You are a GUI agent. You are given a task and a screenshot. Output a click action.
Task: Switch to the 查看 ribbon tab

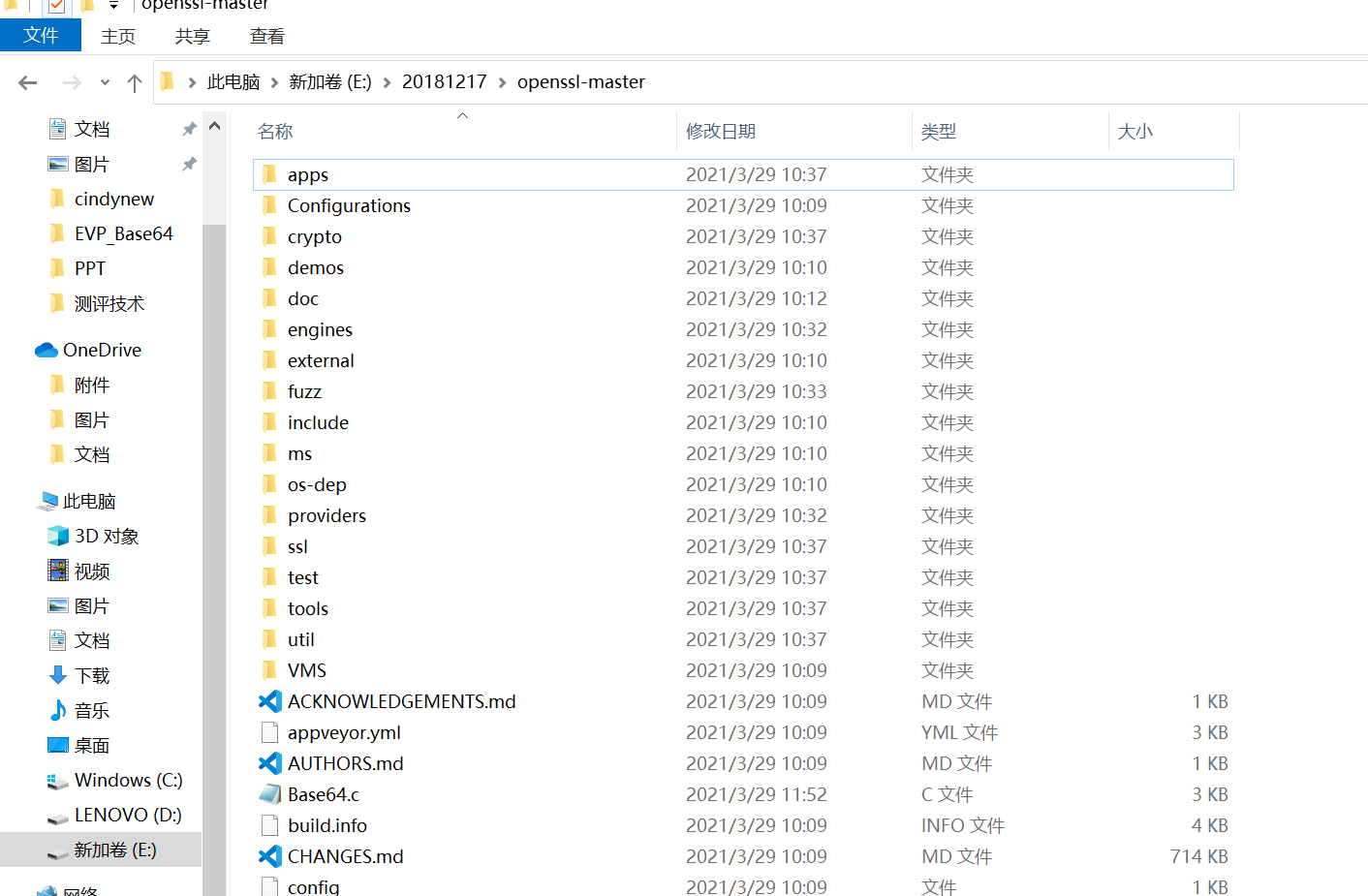click(267, 36)
